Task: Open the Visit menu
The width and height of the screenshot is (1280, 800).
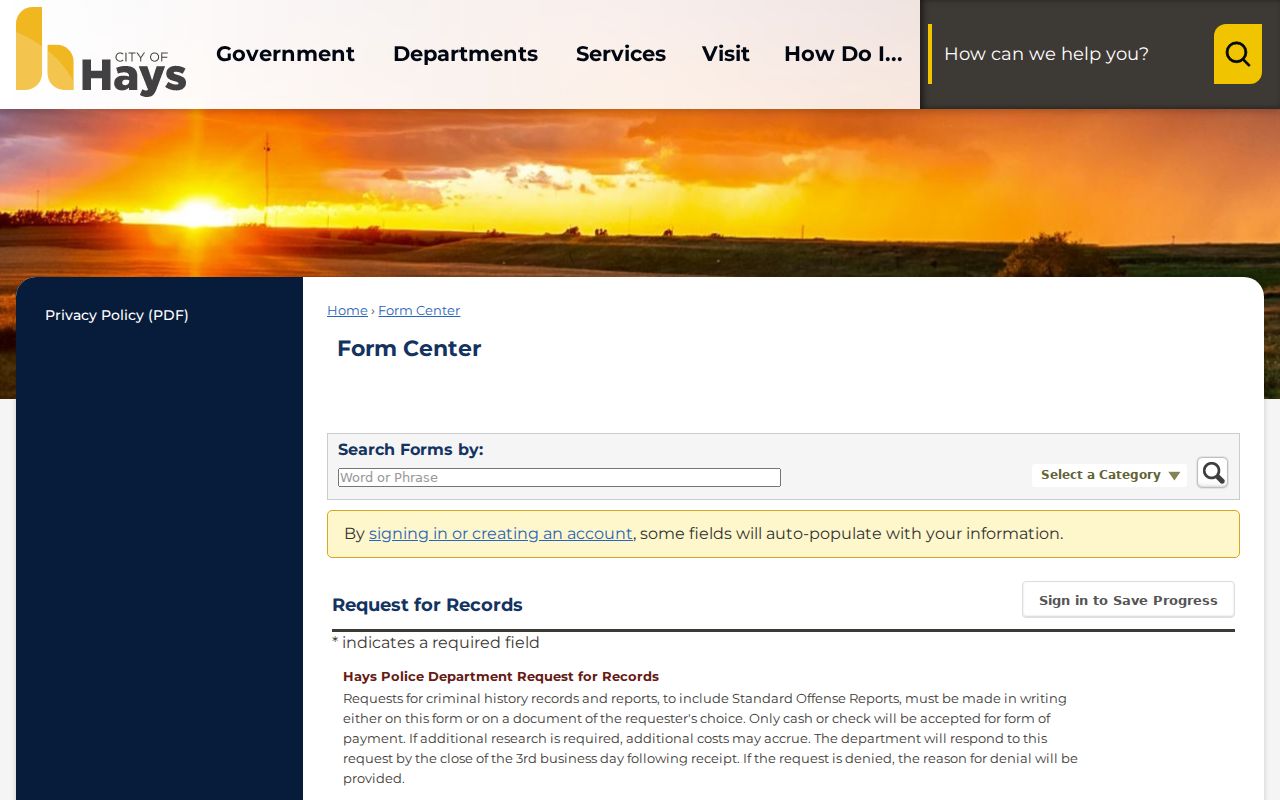Action: [725, 54]
